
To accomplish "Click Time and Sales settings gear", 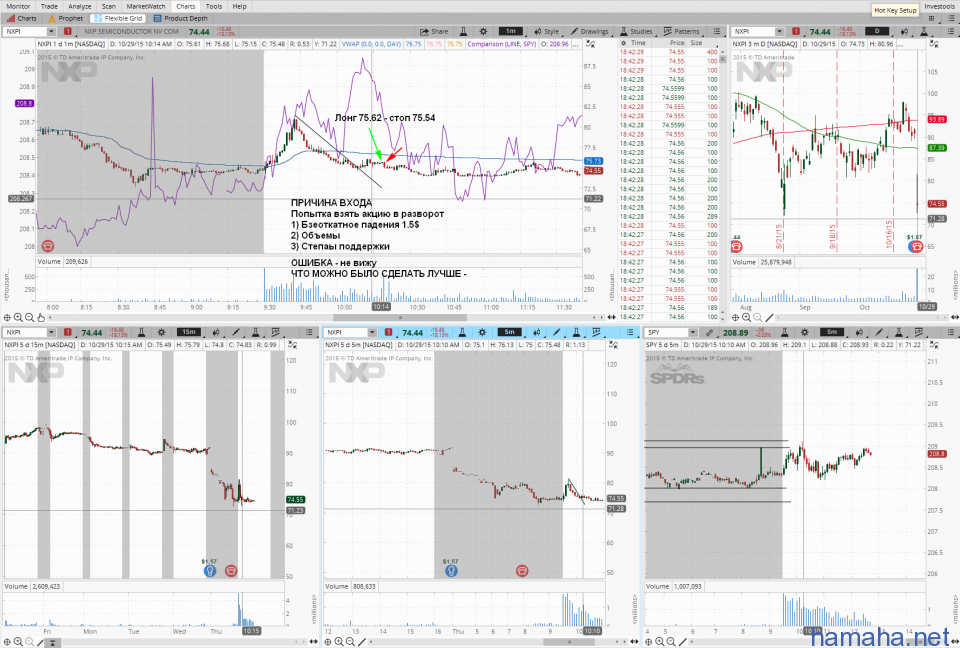I will 623,43.
